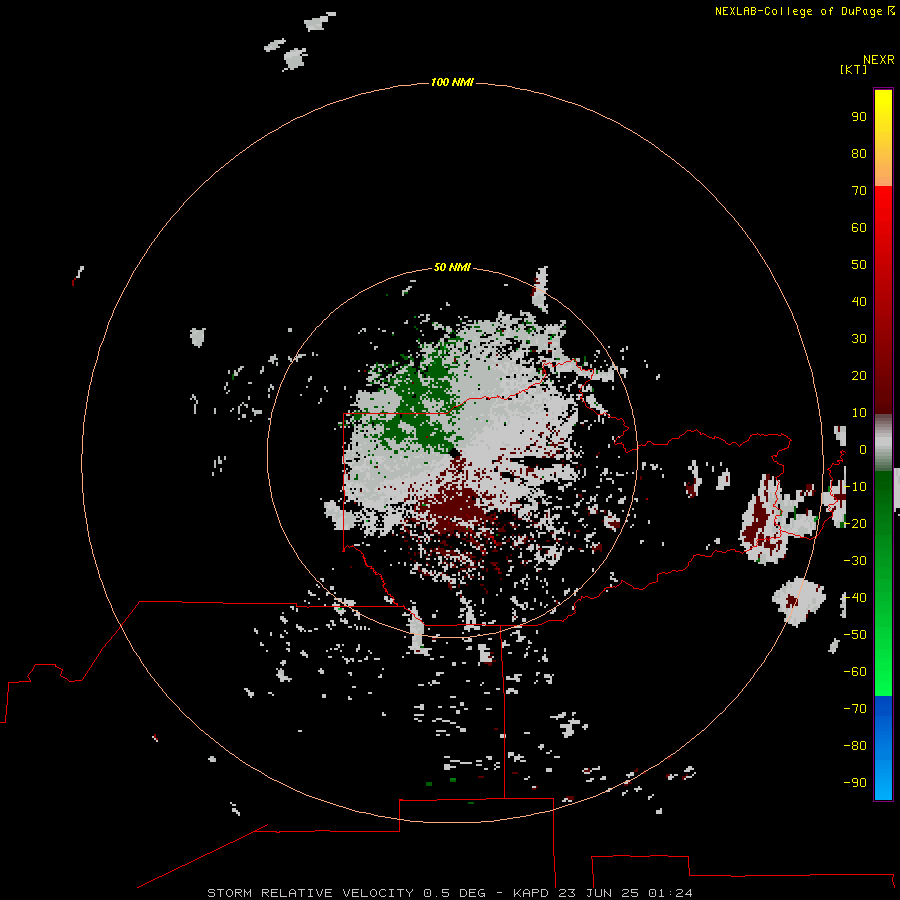
Task: Click the -70 value on the velocity scale
Action: point(855,708)
